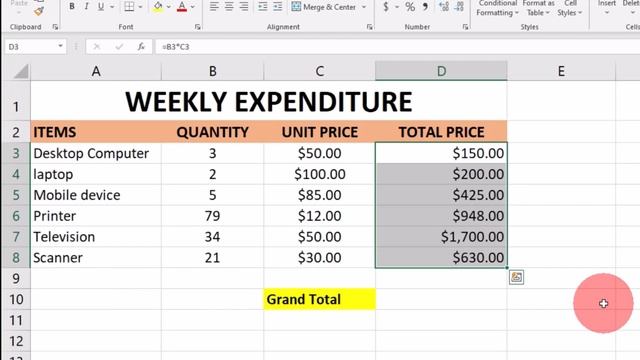Apply Percent Style
This screenshot has width=640, height=360.
(x=410, y=7)
